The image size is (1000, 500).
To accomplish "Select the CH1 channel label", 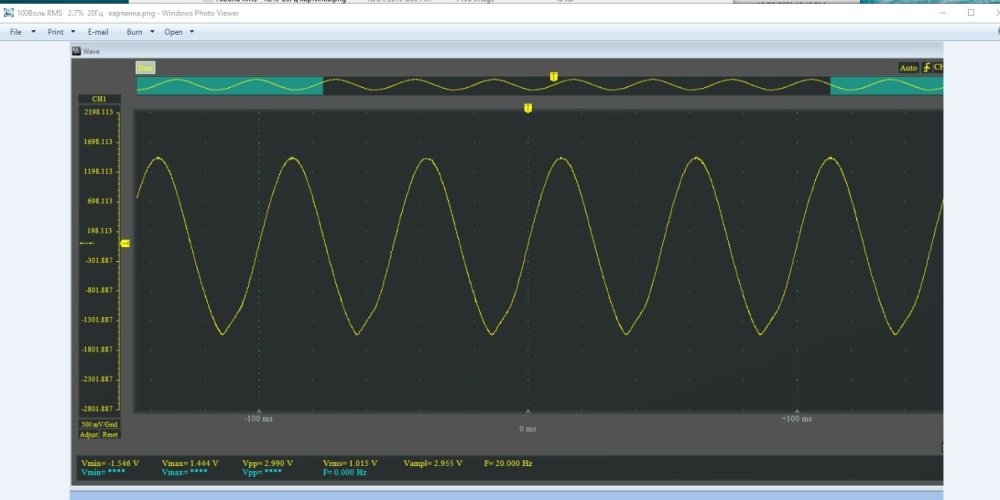I will [99, 100].
